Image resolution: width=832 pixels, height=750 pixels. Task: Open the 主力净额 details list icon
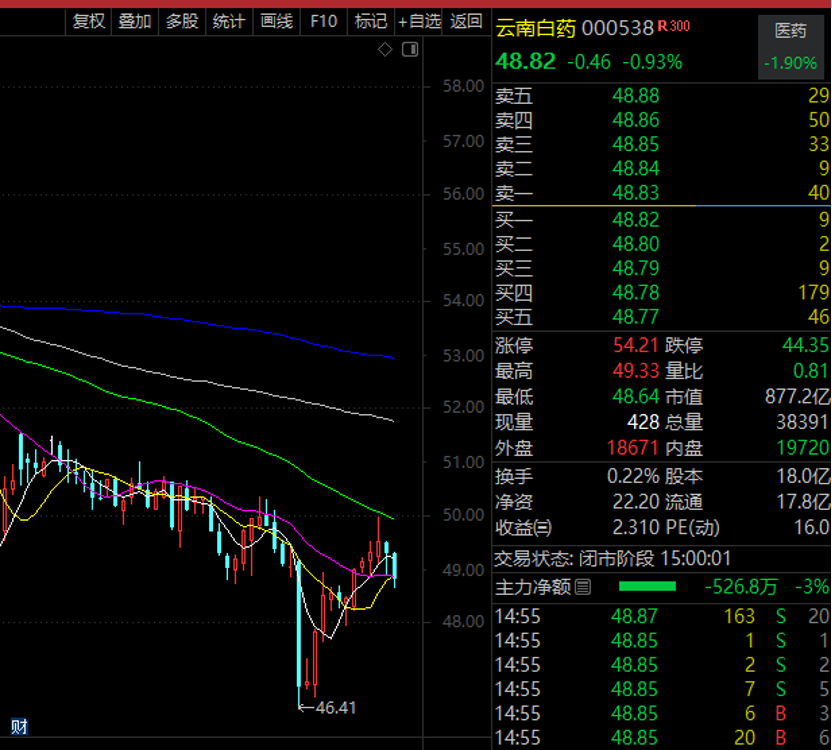pyautogui.click(x=583, y=587)
